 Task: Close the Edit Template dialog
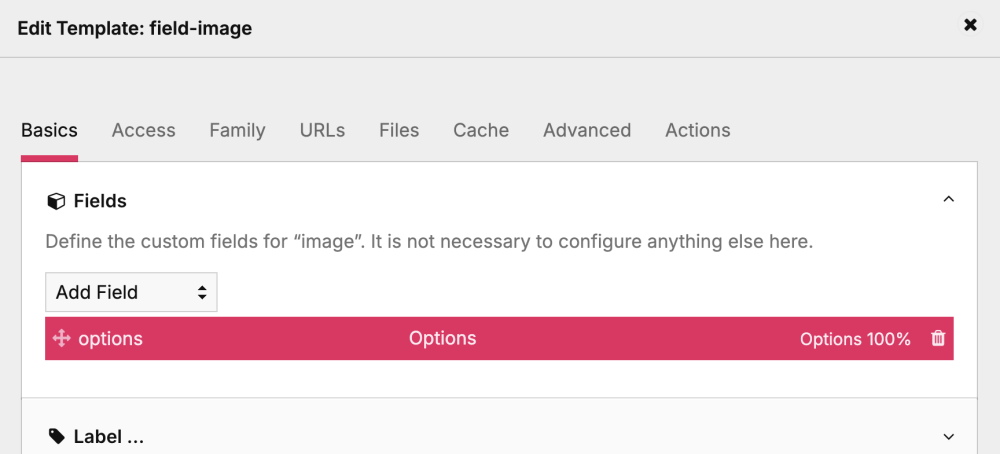pos(970,25)
